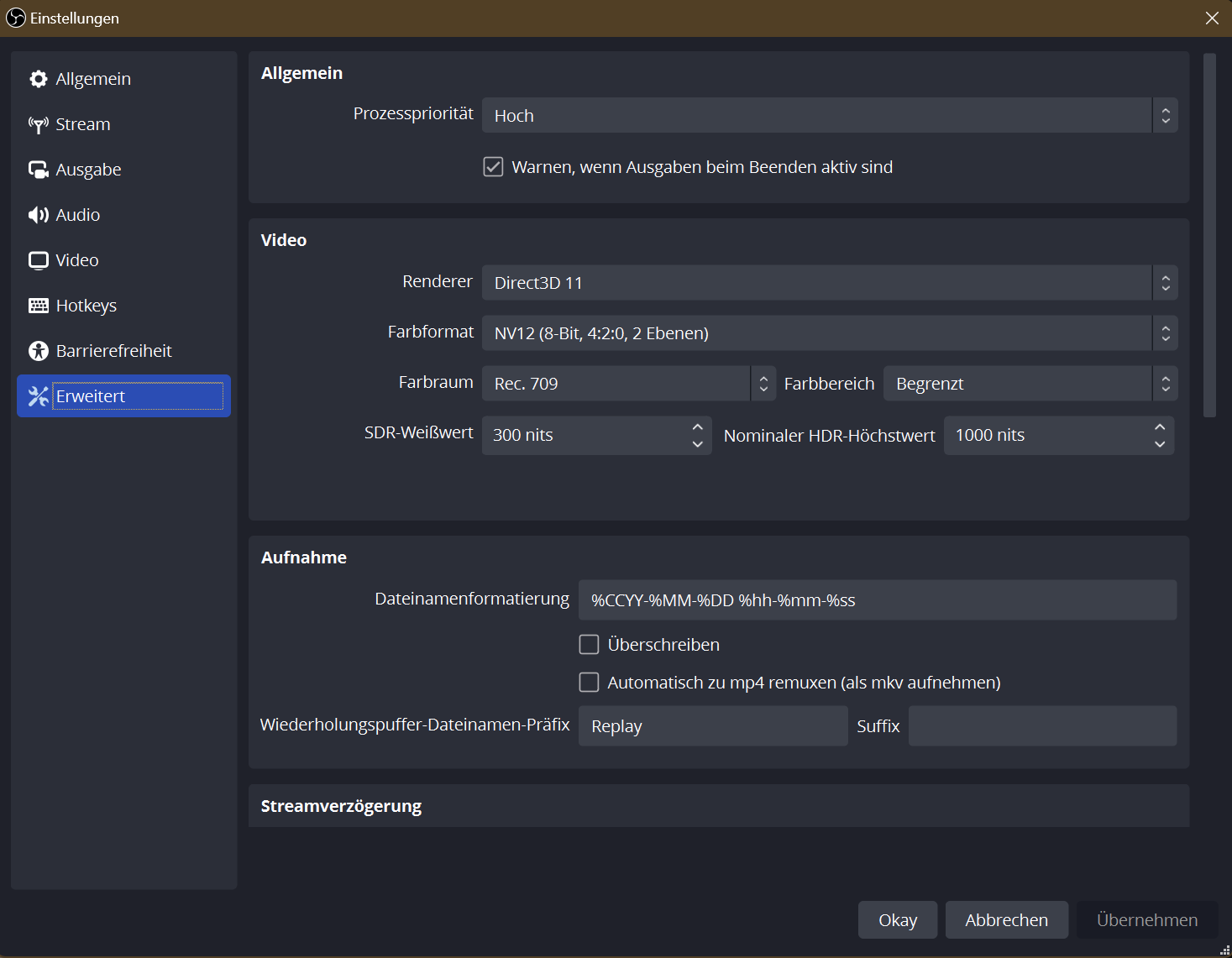The image size is (1232, 958).
Task: Click the keyboard icon for Hotkeys
Action: pyautogui.click(x=38, y=306)
